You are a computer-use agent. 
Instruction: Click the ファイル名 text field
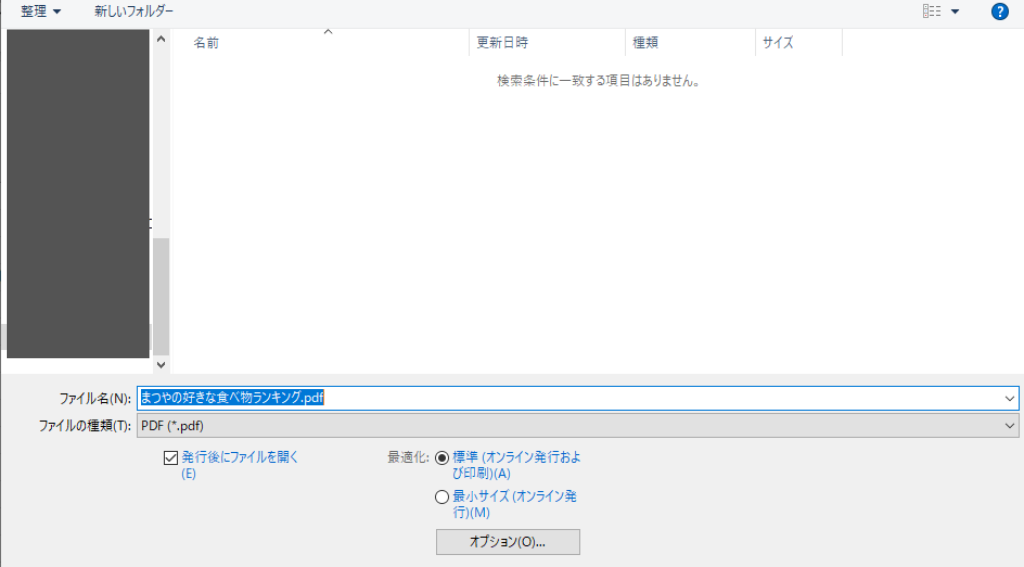[570, 398]
